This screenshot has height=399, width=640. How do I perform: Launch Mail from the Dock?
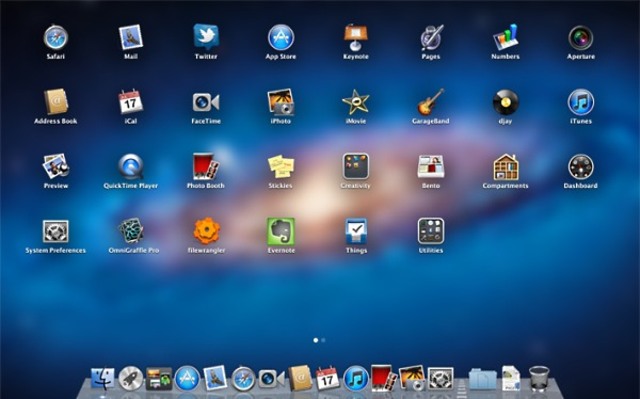point(215,378)
